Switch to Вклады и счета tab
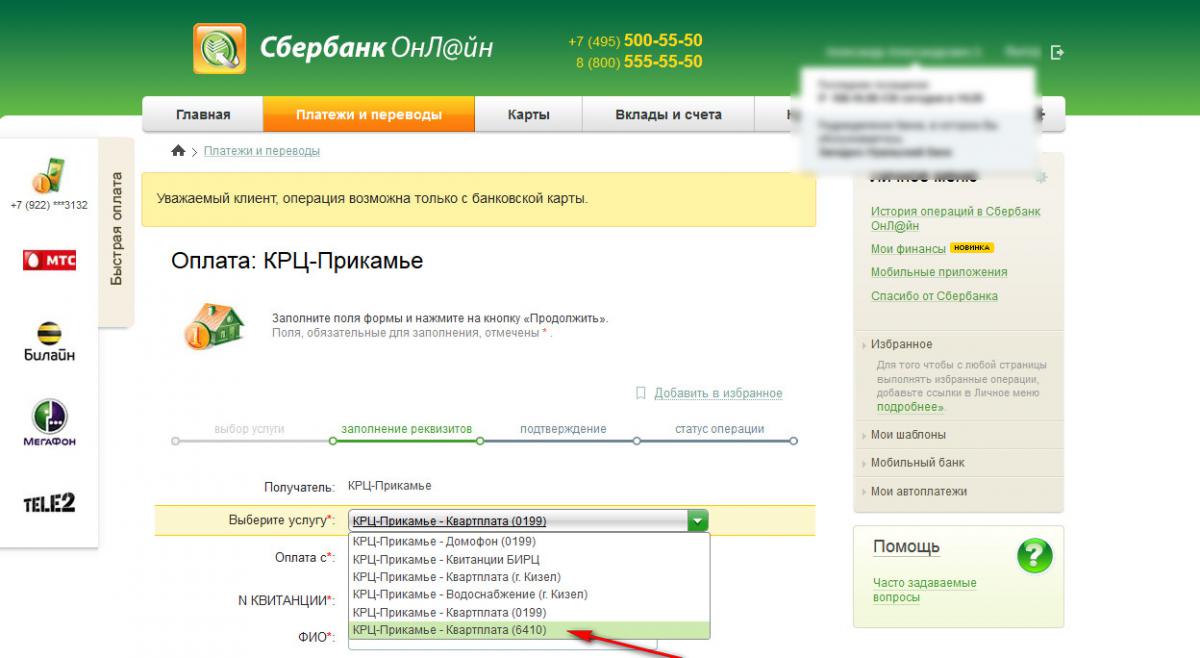This screenshot has height=658, width=1200. pos(668,115)
